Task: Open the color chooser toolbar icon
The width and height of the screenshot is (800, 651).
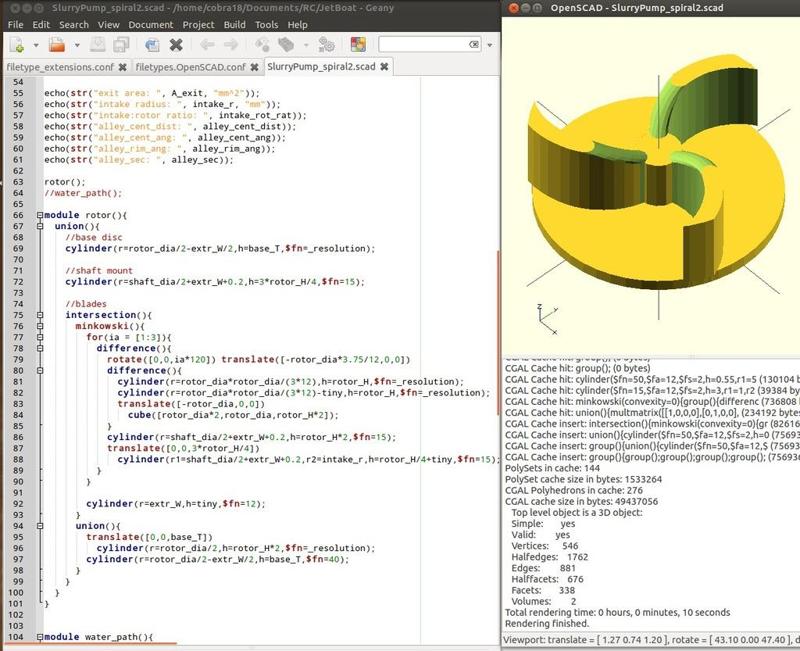Action: (358, 45)
